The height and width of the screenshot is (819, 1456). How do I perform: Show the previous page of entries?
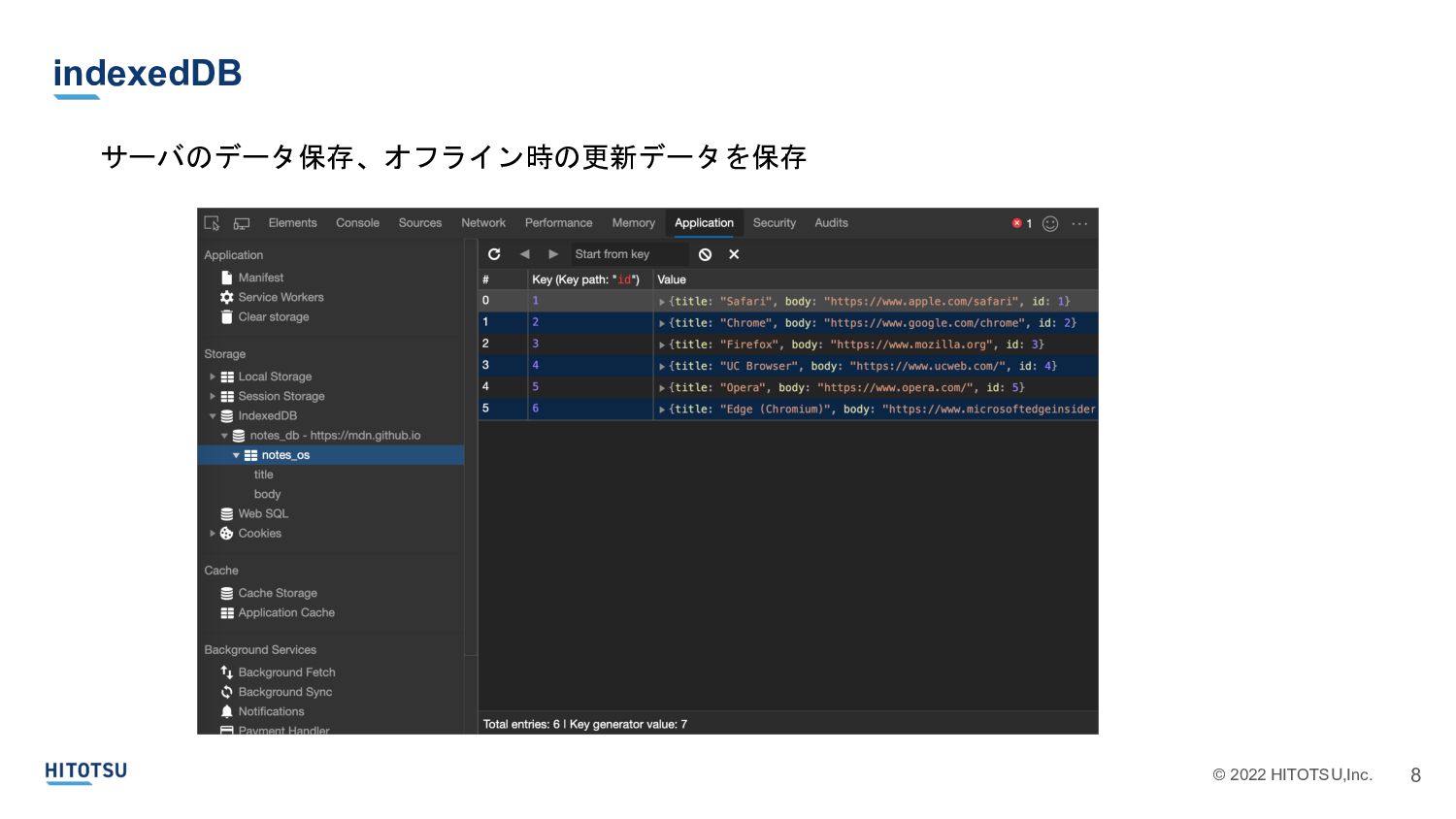click(524, 254)
